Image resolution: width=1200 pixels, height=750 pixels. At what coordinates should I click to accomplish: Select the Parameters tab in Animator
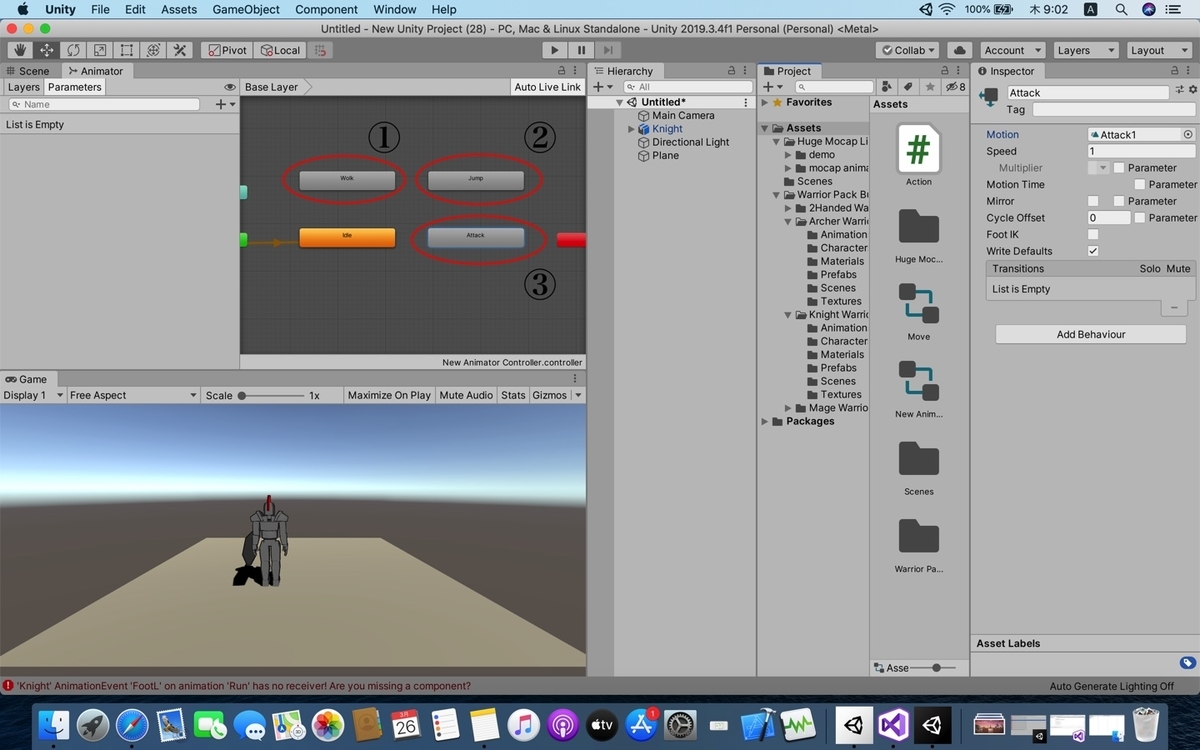[x=75, y=87]
